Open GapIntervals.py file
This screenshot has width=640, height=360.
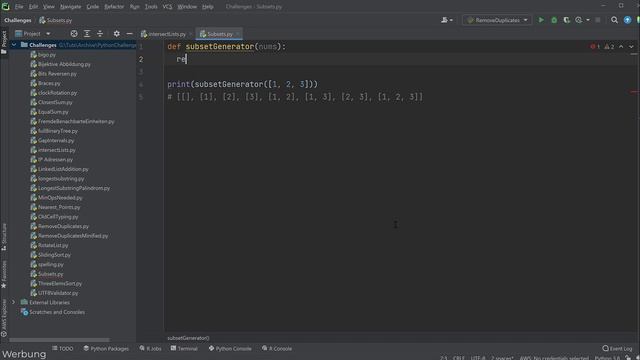pyautogui.click(x=56, y=140)
